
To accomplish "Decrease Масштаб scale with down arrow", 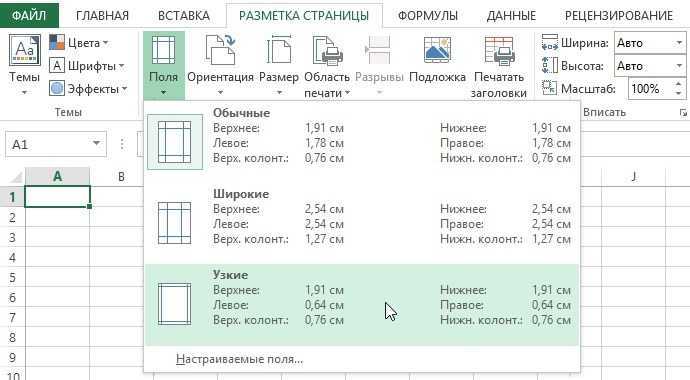I will click(679, 94).
